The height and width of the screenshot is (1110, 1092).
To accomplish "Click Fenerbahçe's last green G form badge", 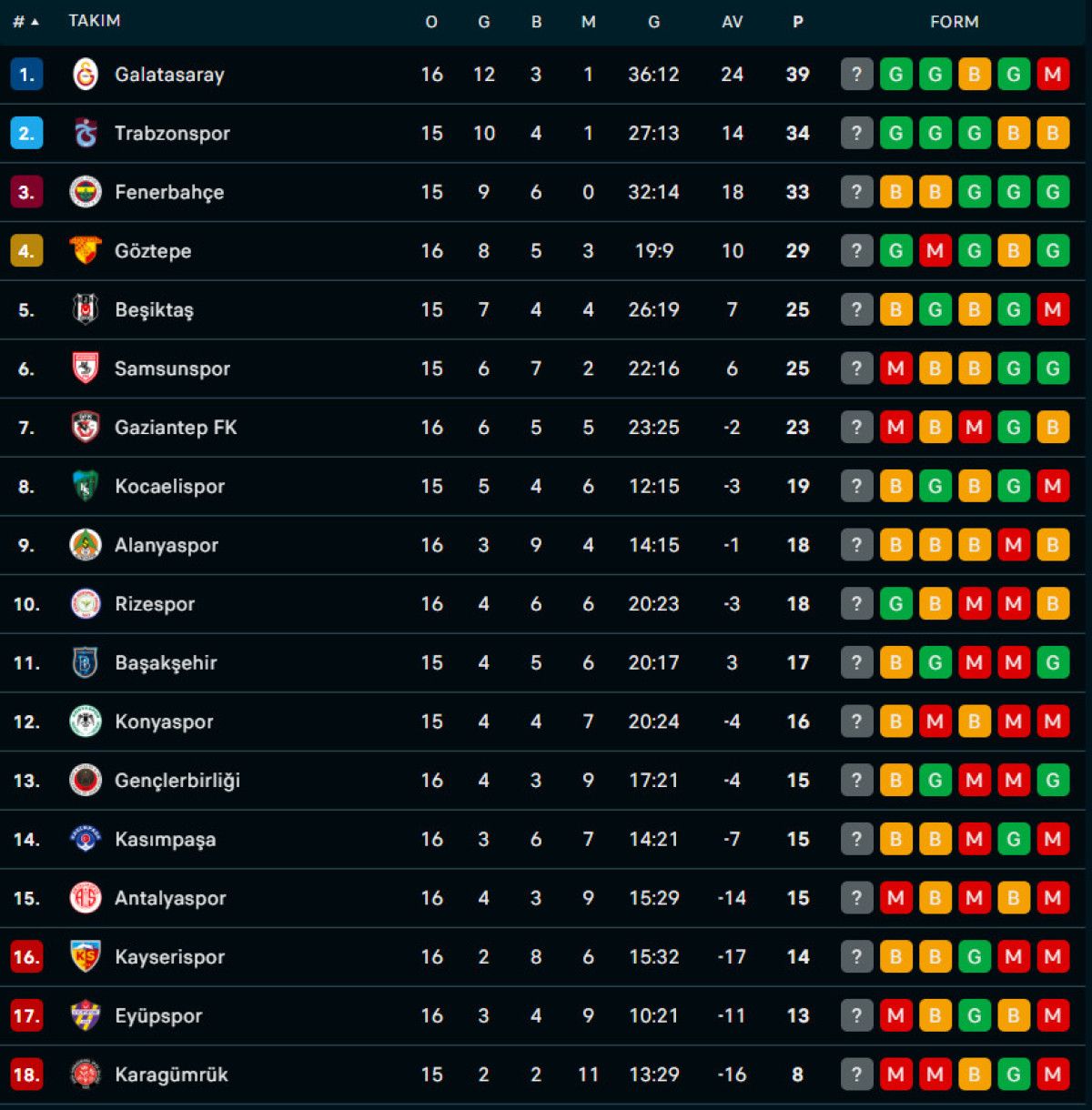I will pos(1053,192).
